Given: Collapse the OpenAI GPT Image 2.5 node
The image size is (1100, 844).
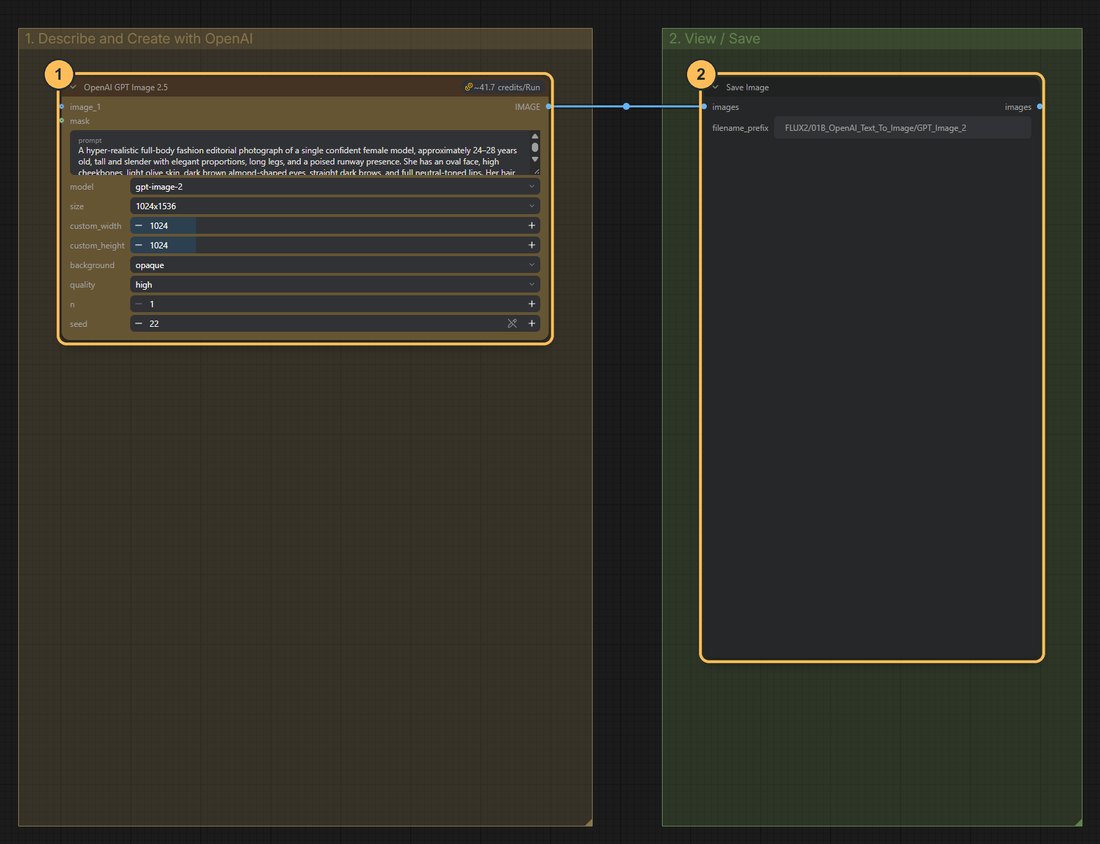Looking at the screenshot, I should click(x=73, y=87).
